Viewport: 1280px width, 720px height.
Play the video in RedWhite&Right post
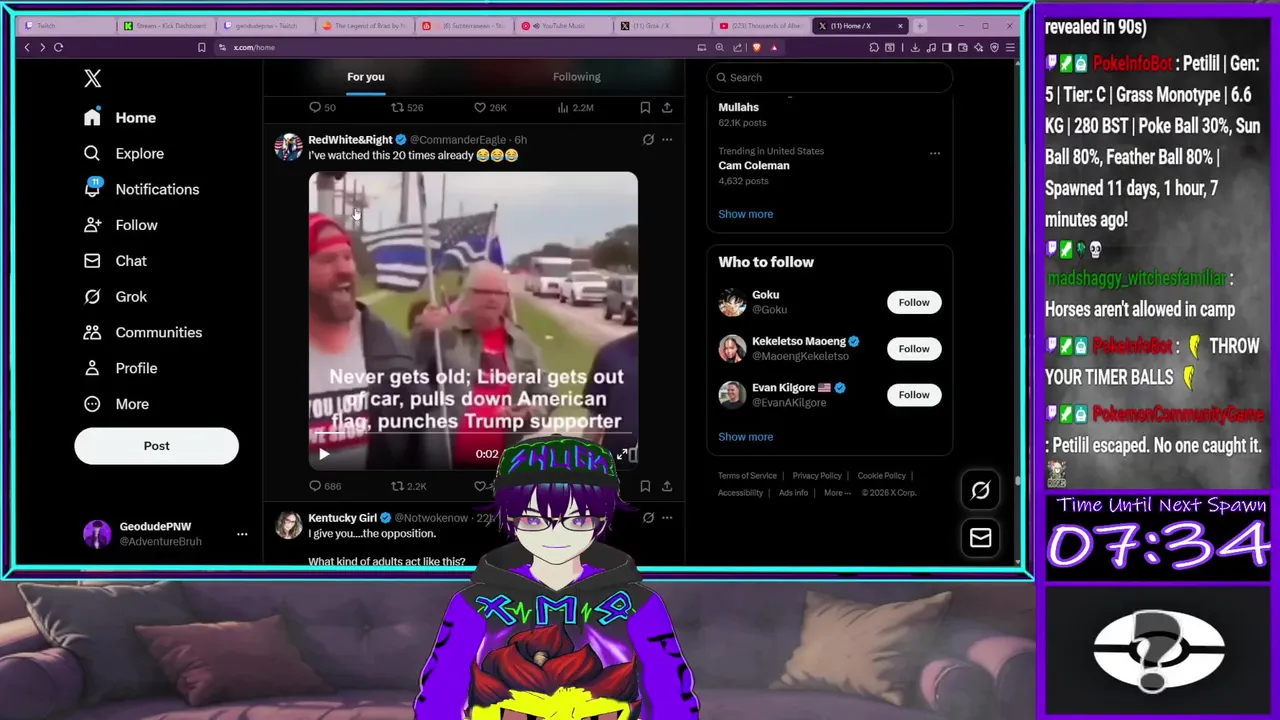(x=324, y=454)
